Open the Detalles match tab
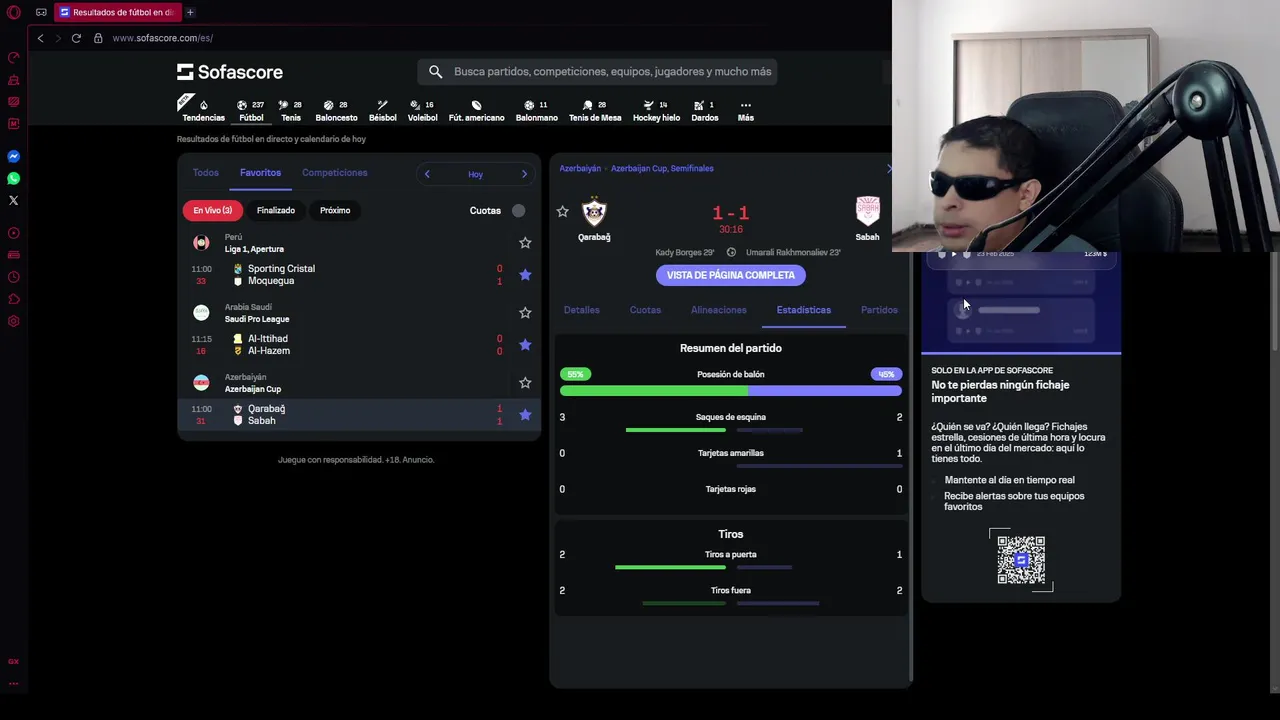Viewport: 1280px width, 720px height. (581, 310)
